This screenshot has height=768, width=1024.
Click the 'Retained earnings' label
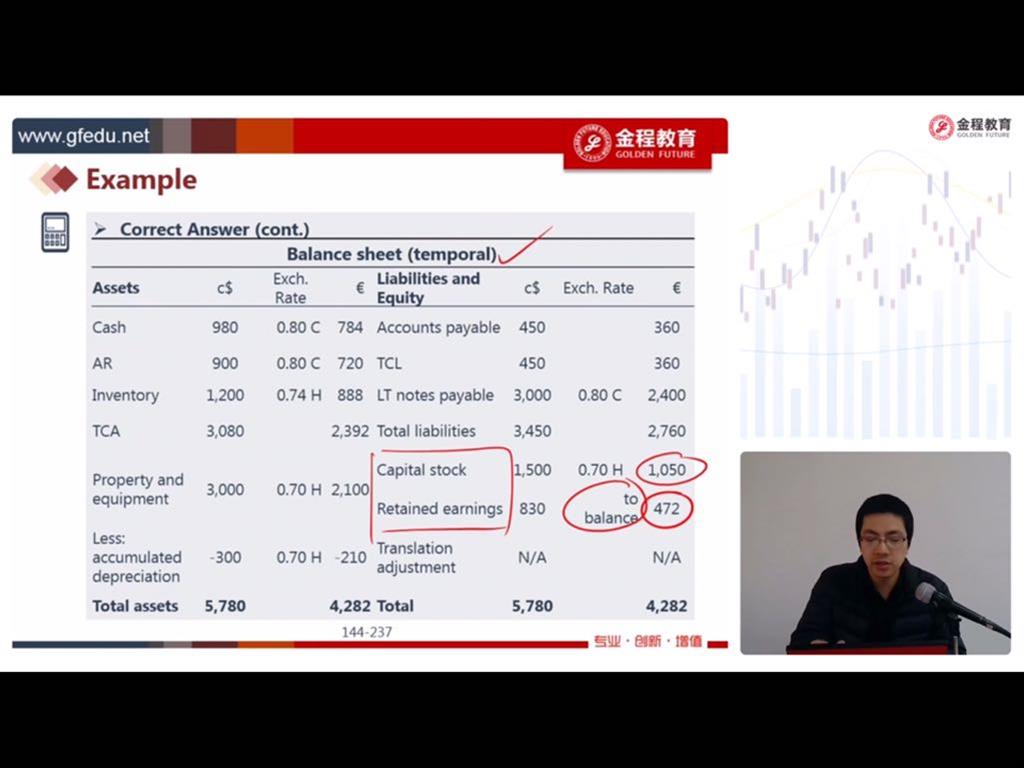(x=440, y=509)
